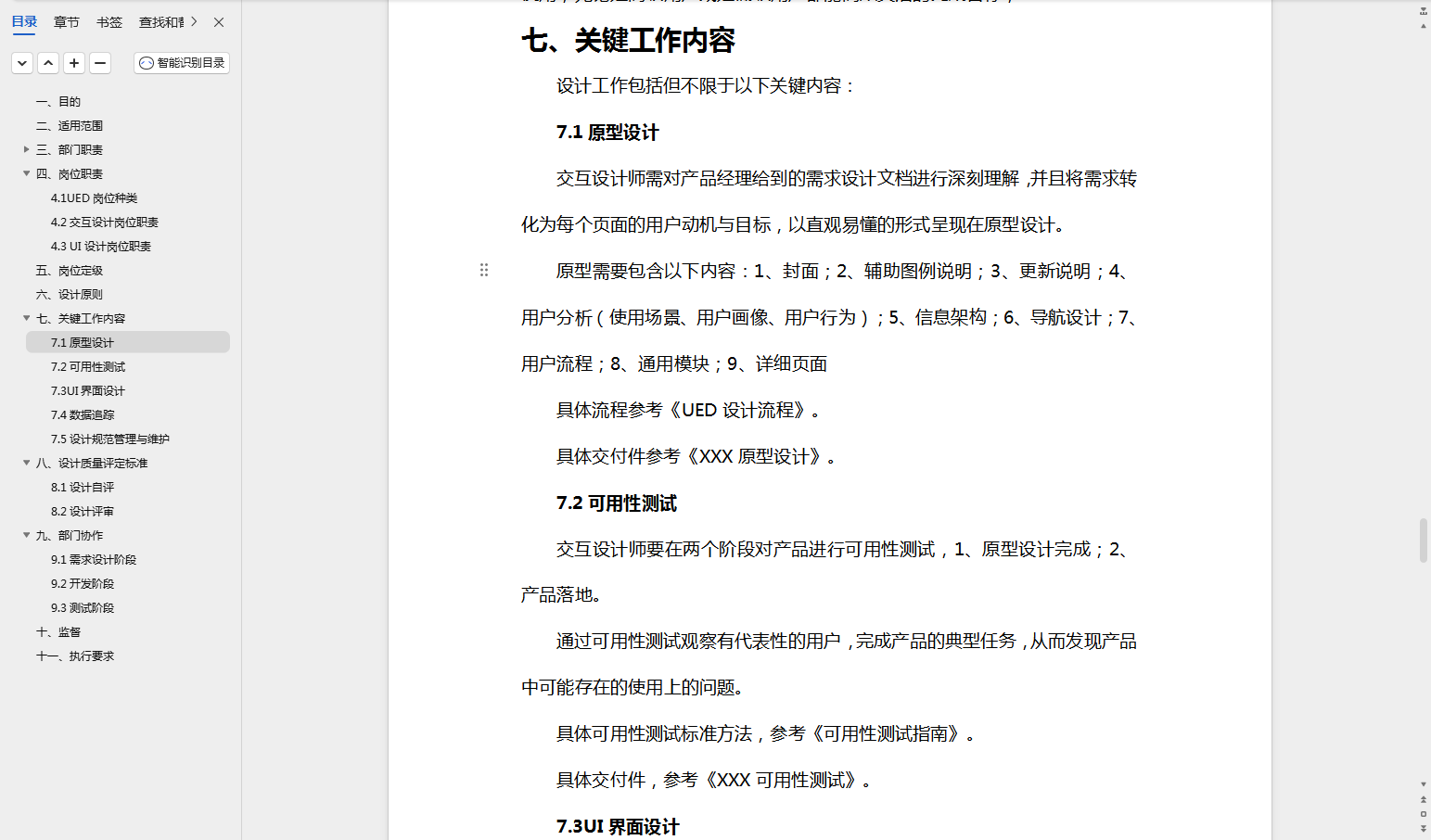Close the navigation pane with the X
1431x840 pixels.
tap(219, 22)
